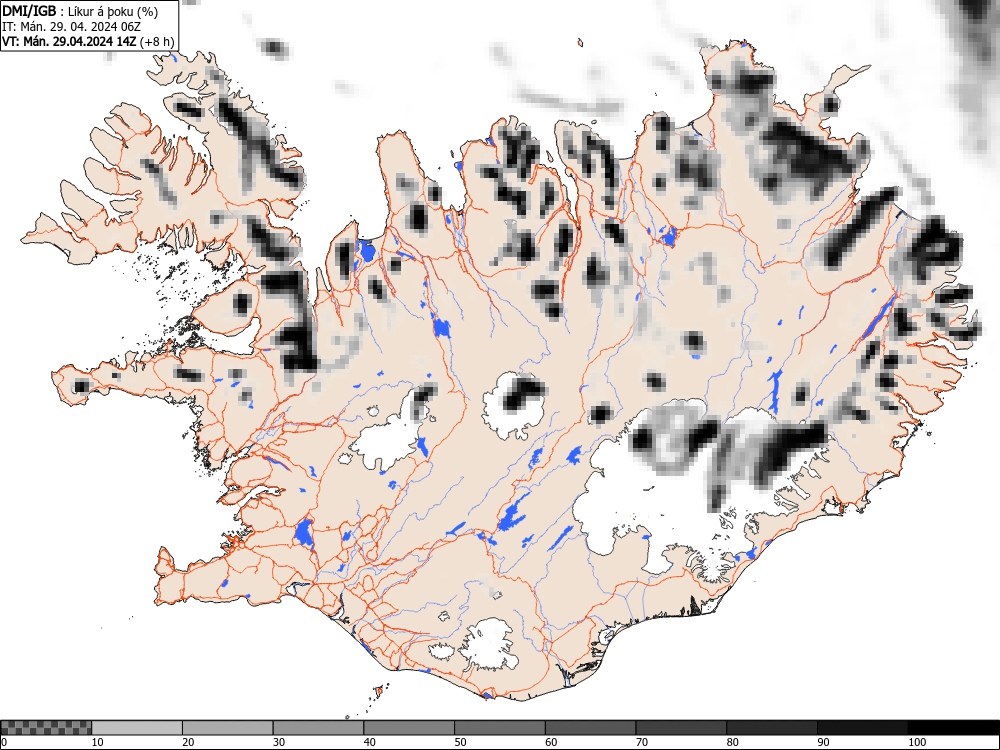Click the blue Mývatn lake in the northeast
The height and width of the screenshot is (750, 1000).
click(x=668, y=237)
